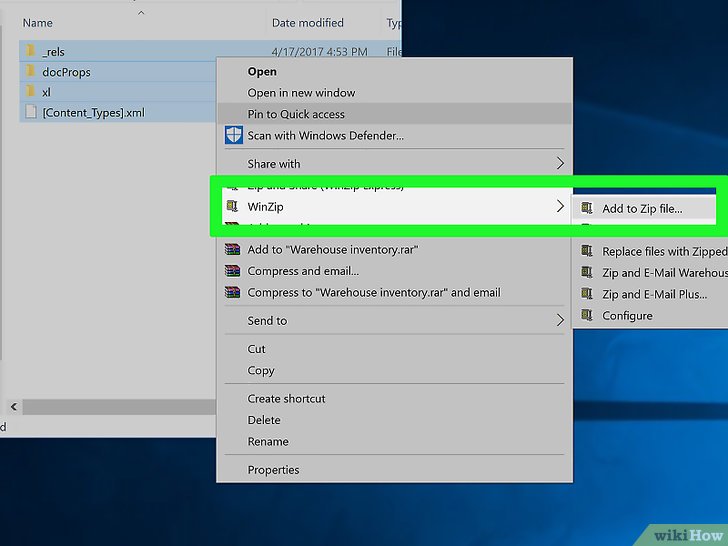The width and height of the screenshot is (728, 546).
Task: Expand the WinZip submenu arrow
Action: point(560,206)
